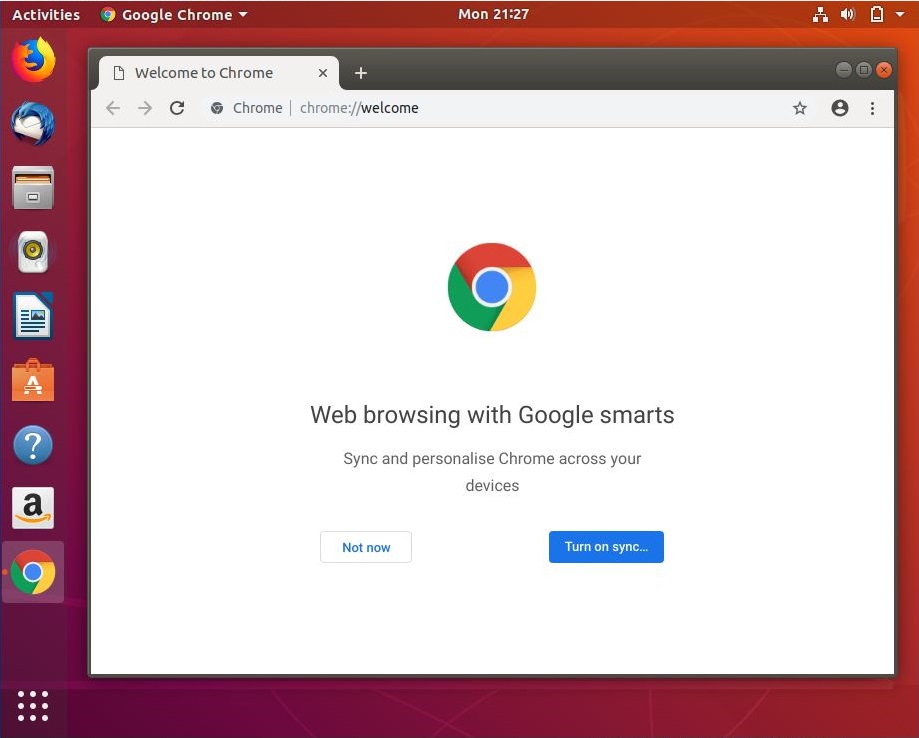Bookmark this page with the star icon
Screen dimensions: 919x738
click(799, 108)
